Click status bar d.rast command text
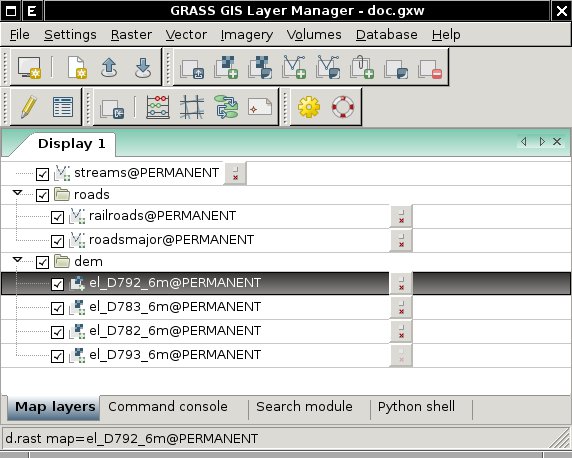 131,438
